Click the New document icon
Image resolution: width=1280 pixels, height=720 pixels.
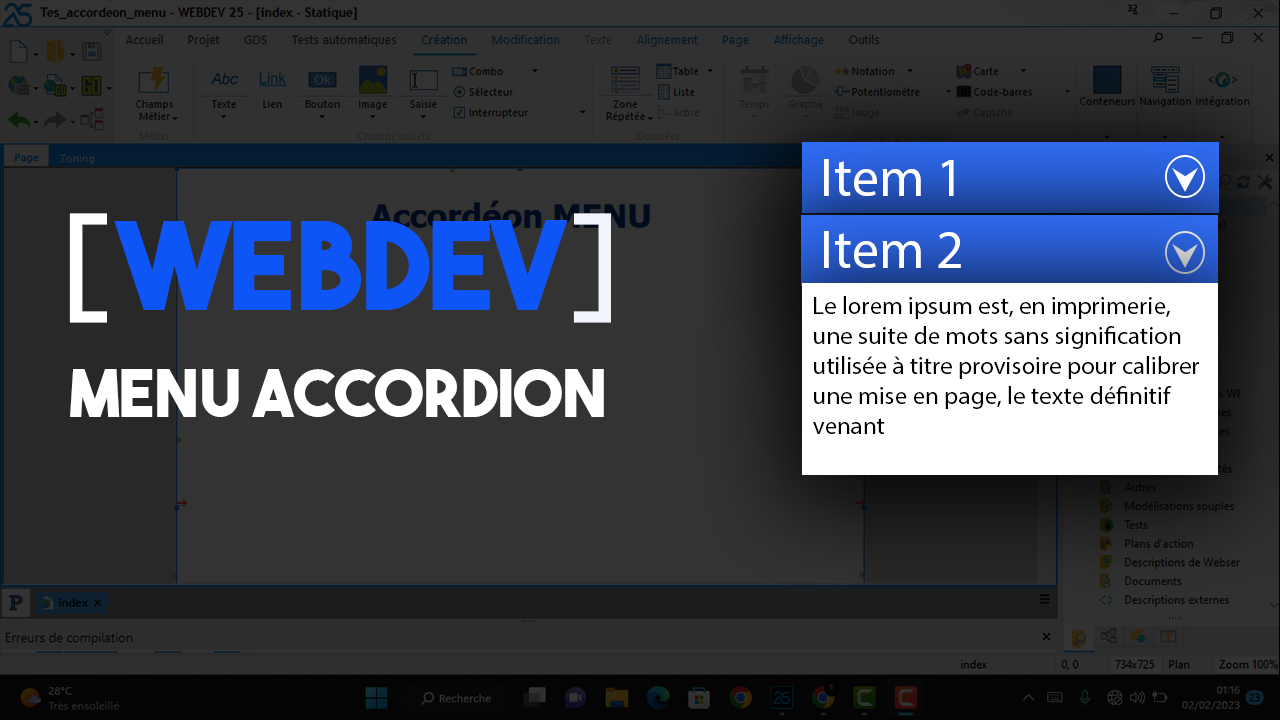pyautogui.click(x=20, y=52)
